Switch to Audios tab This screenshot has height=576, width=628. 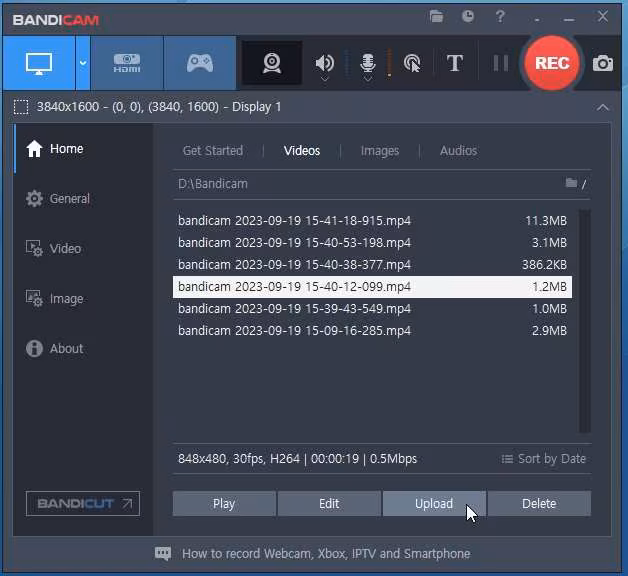pyautogui.click(x=459, y=151)
